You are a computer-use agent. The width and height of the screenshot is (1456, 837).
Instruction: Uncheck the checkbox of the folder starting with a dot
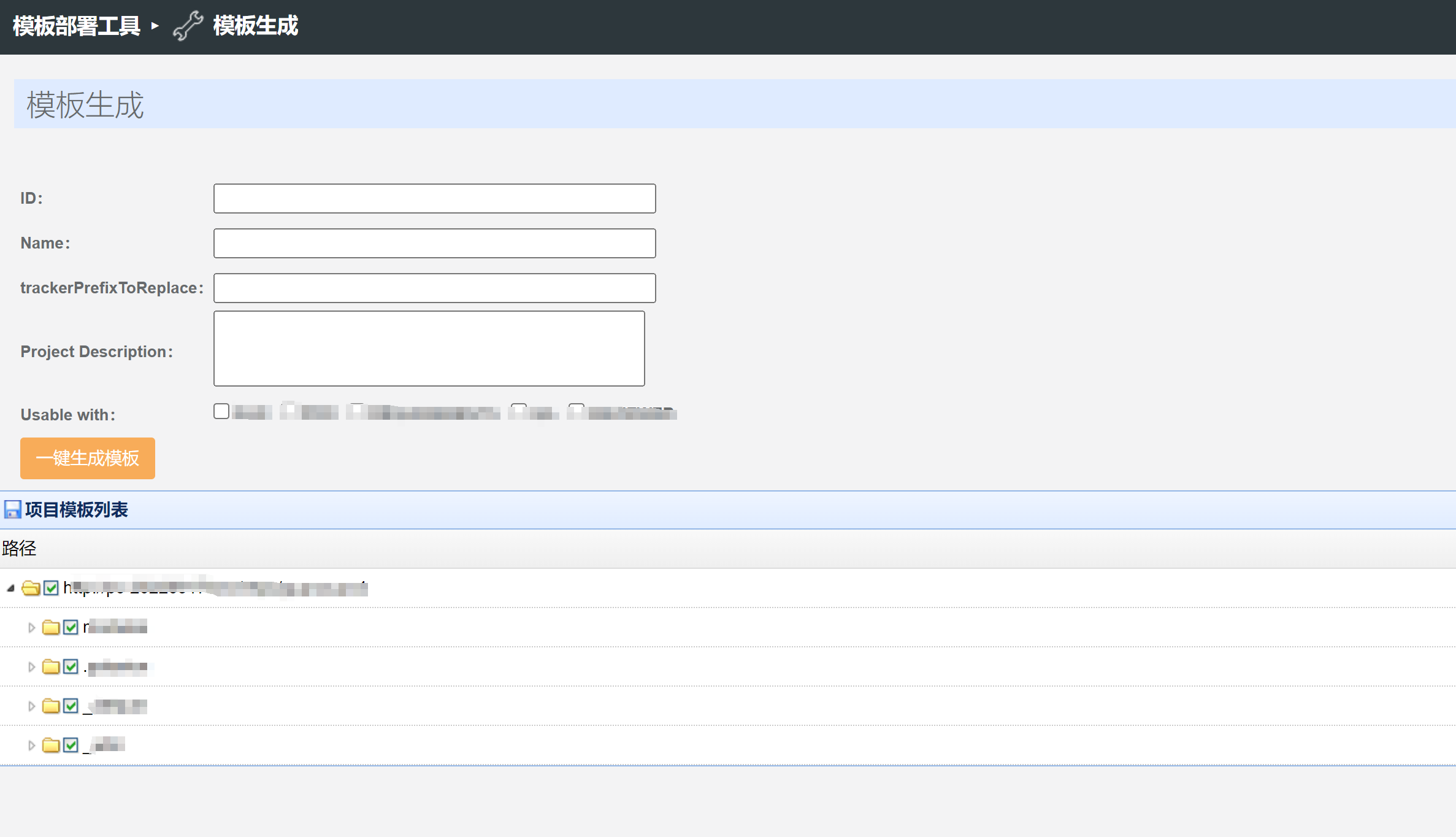[x=71, y=666]
